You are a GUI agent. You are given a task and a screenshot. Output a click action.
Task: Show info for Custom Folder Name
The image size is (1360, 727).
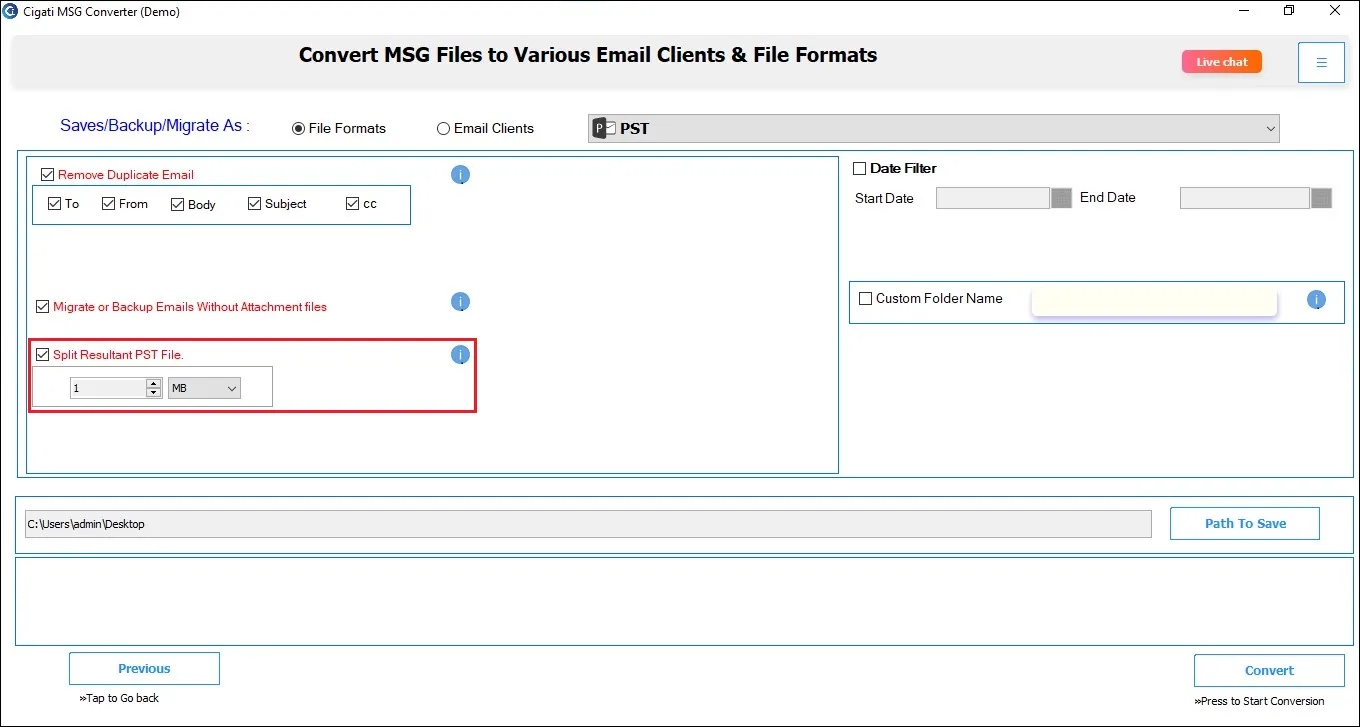[x=1316, y=299]
